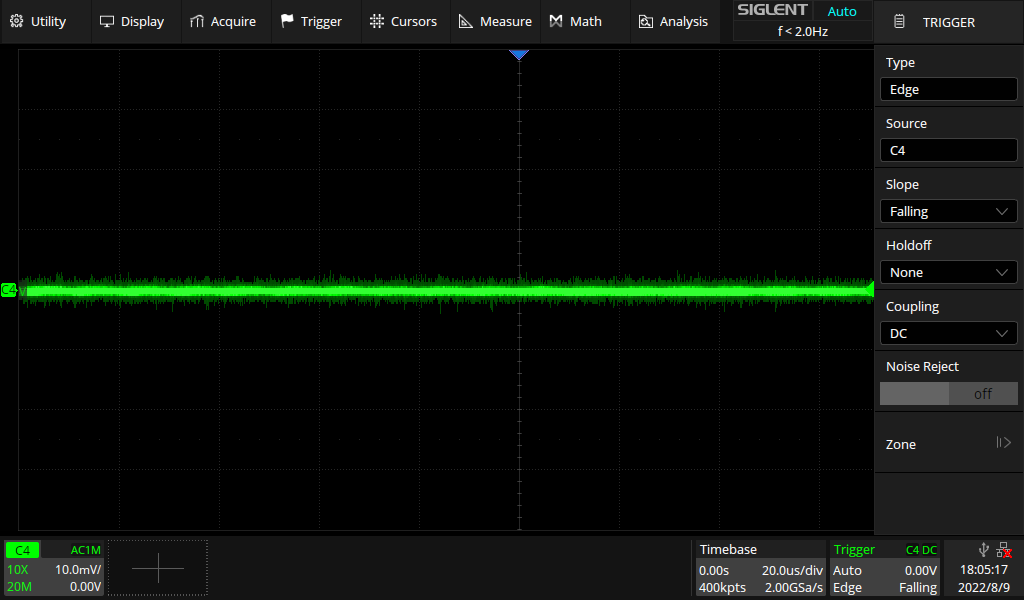Select the trigger Type Edge field
1024x600 pixels.
pyautogui.click(x=948, y=89)
